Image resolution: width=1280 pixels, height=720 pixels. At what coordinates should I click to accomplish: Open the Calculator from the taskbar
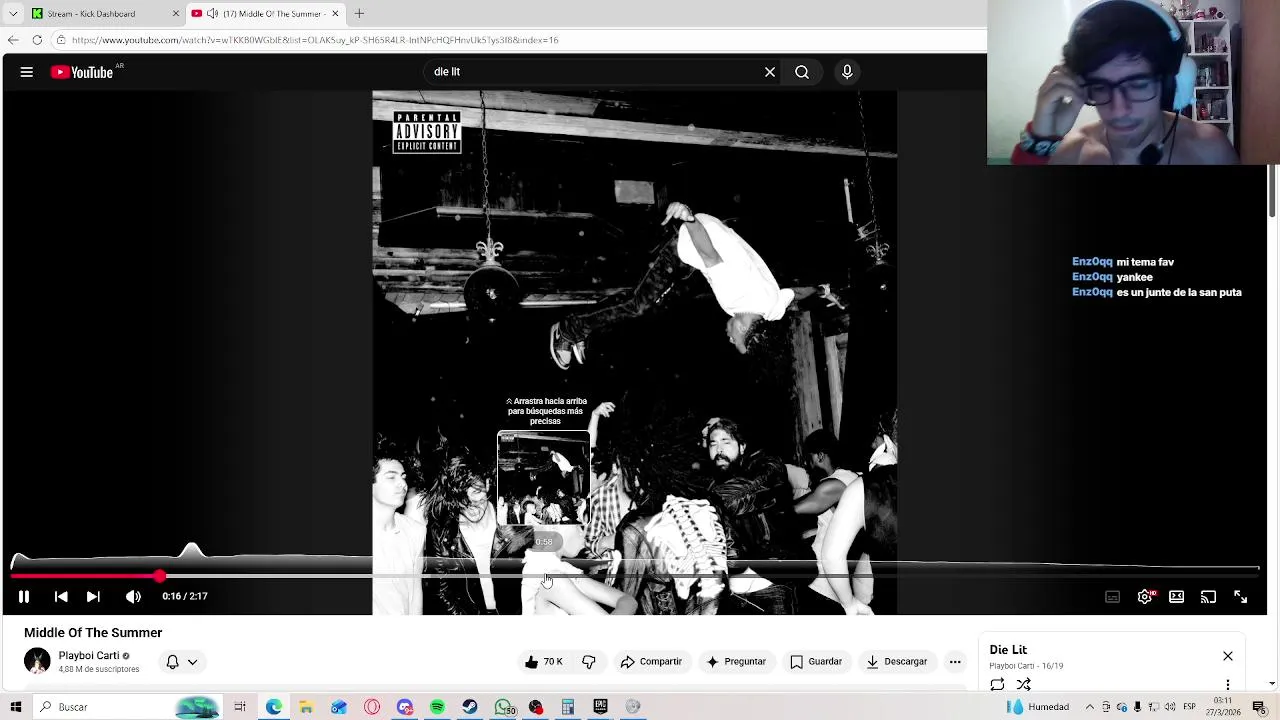coord(568,707)
